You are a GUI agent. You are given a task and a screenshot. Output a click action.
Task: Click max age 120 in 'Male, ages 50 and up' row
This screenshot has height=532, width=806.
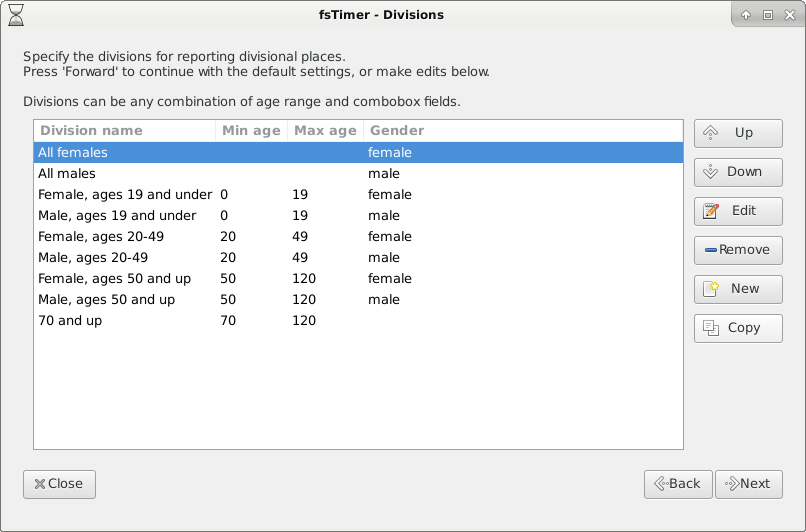pyautogui.click(x=304, y=300)
